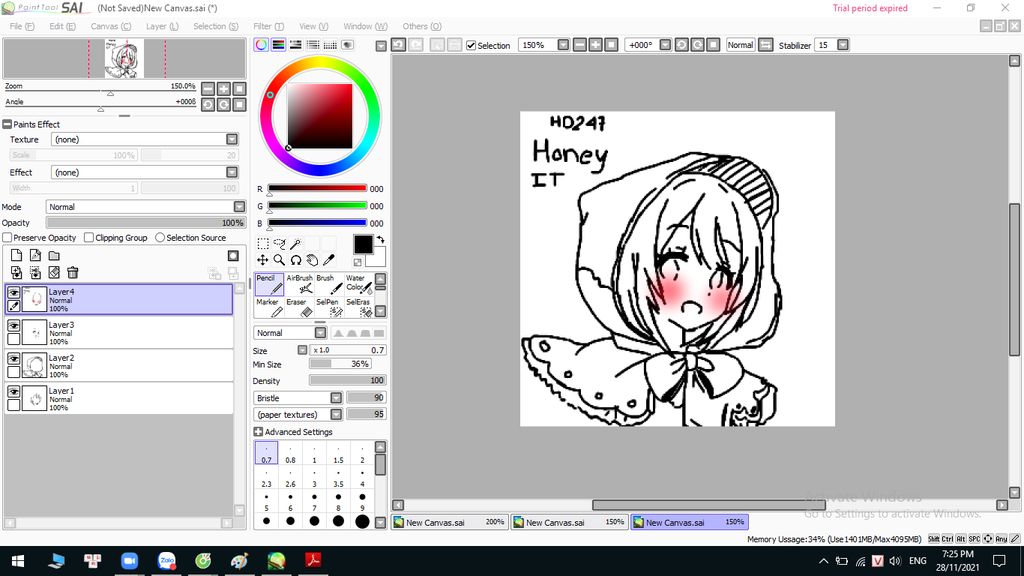This screenshot has height=576, width=1024.
Task: Open the File menu
Action: [22, 26]
